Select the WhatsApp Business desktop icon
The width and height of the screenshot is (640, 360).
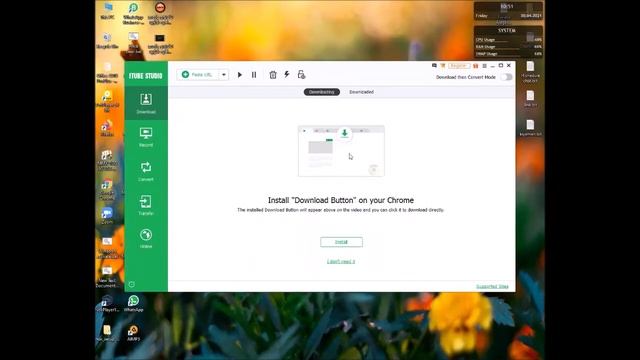133,13
